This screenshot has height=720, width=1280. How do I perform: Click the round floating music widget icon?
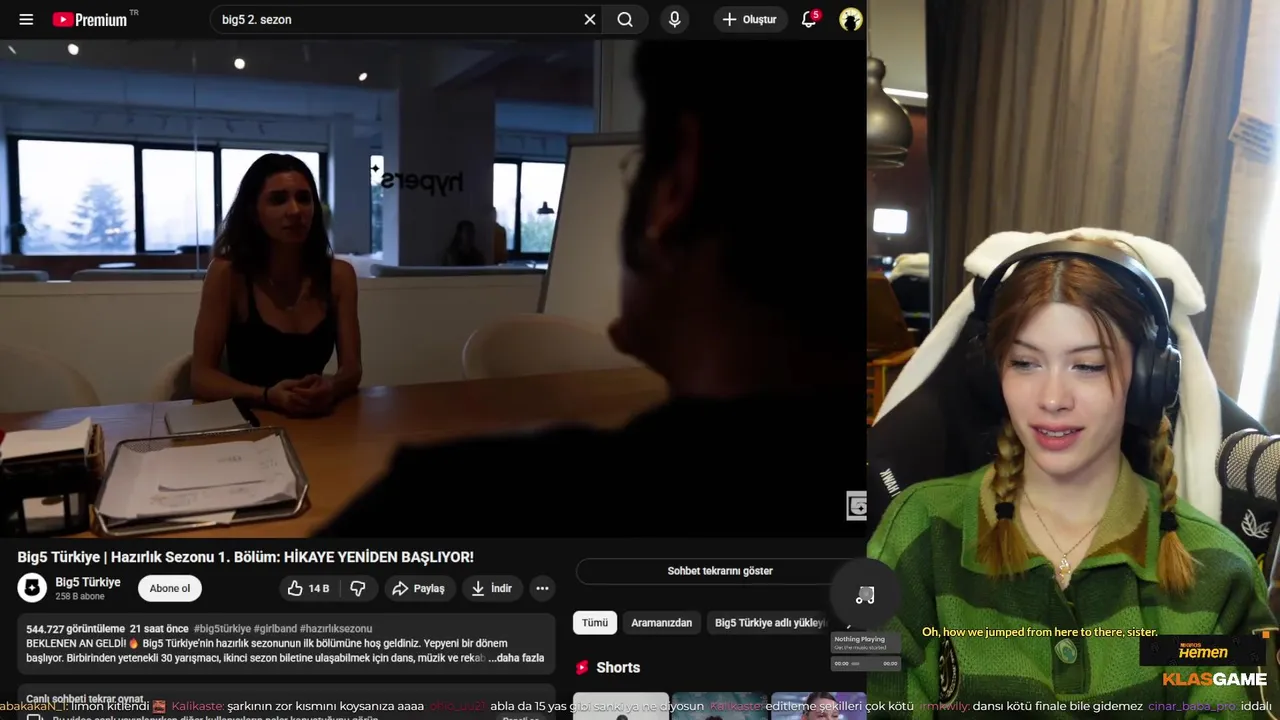[865, 595]
